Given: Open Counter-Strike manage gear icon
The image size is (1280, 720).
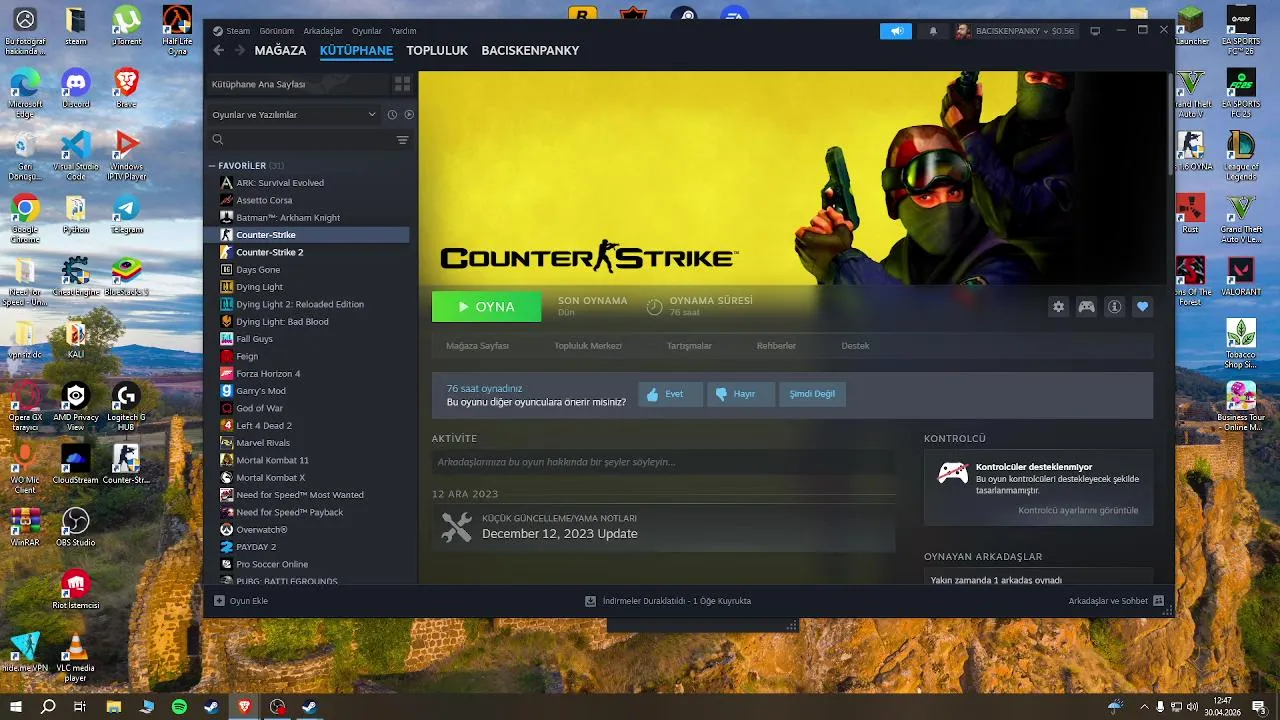Looking at the screenshot, I should pos(1058,307).
